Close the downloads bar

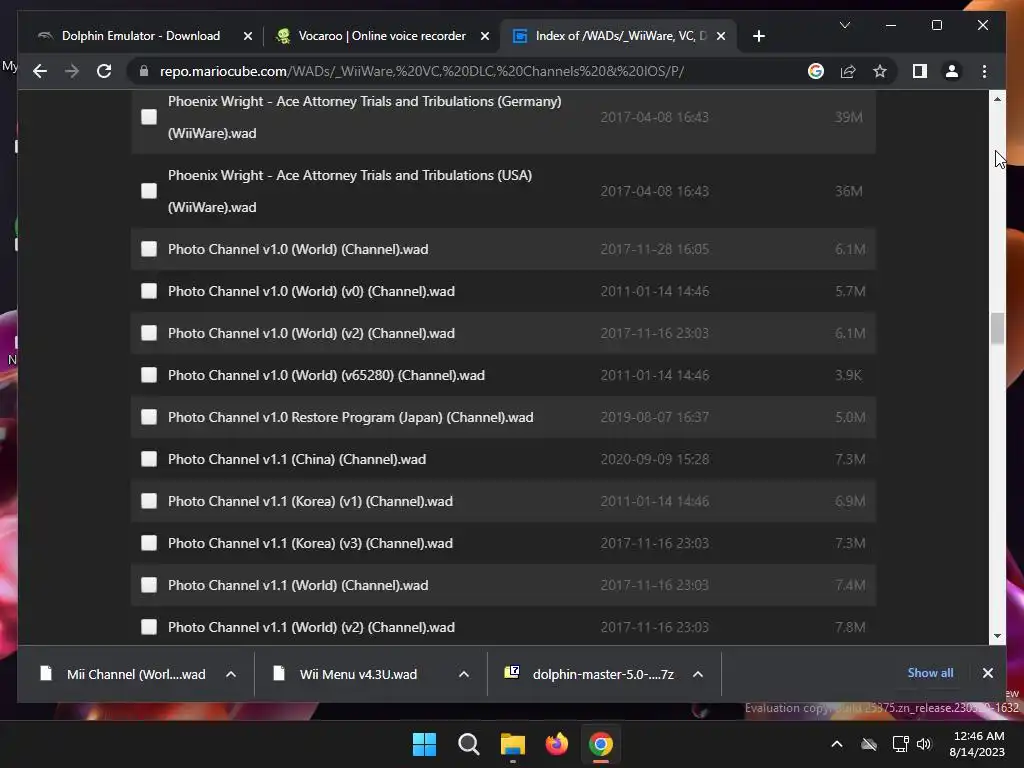pyautogui.click(x=987, y=673)
